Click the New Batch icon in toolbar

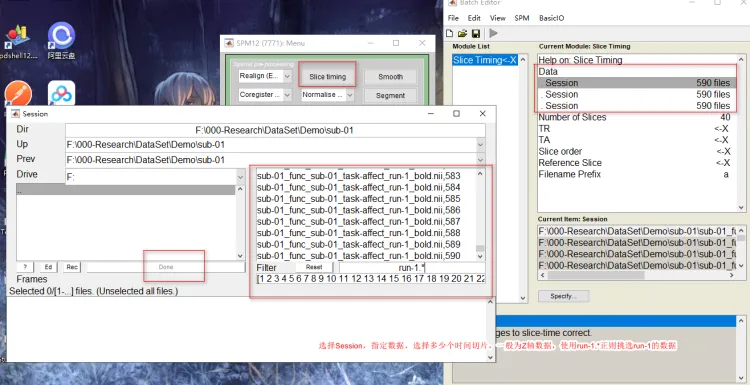coord(450,33)
